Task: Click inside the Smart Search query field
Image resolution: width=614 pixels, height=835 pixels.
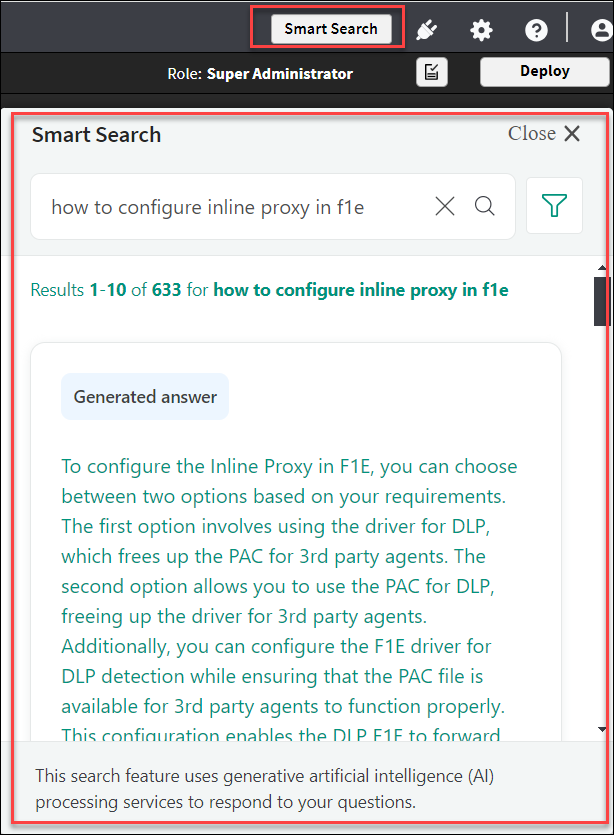Action: coord(230,207)
